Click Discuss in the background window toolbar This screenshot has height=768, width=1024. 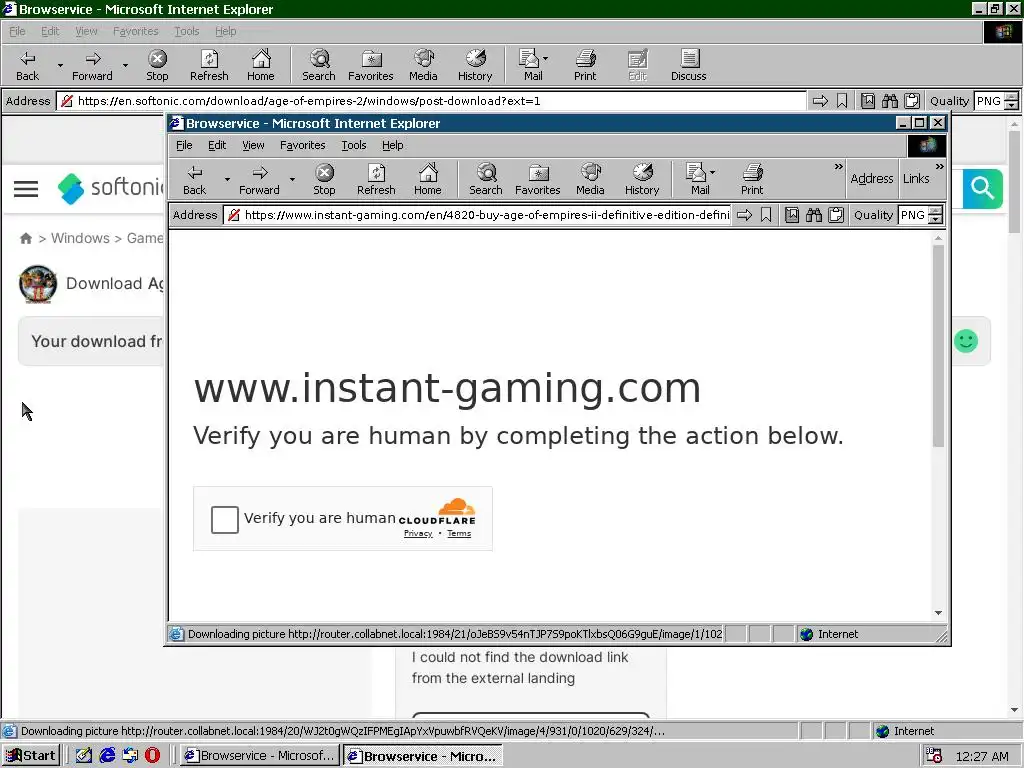(688, 65)
